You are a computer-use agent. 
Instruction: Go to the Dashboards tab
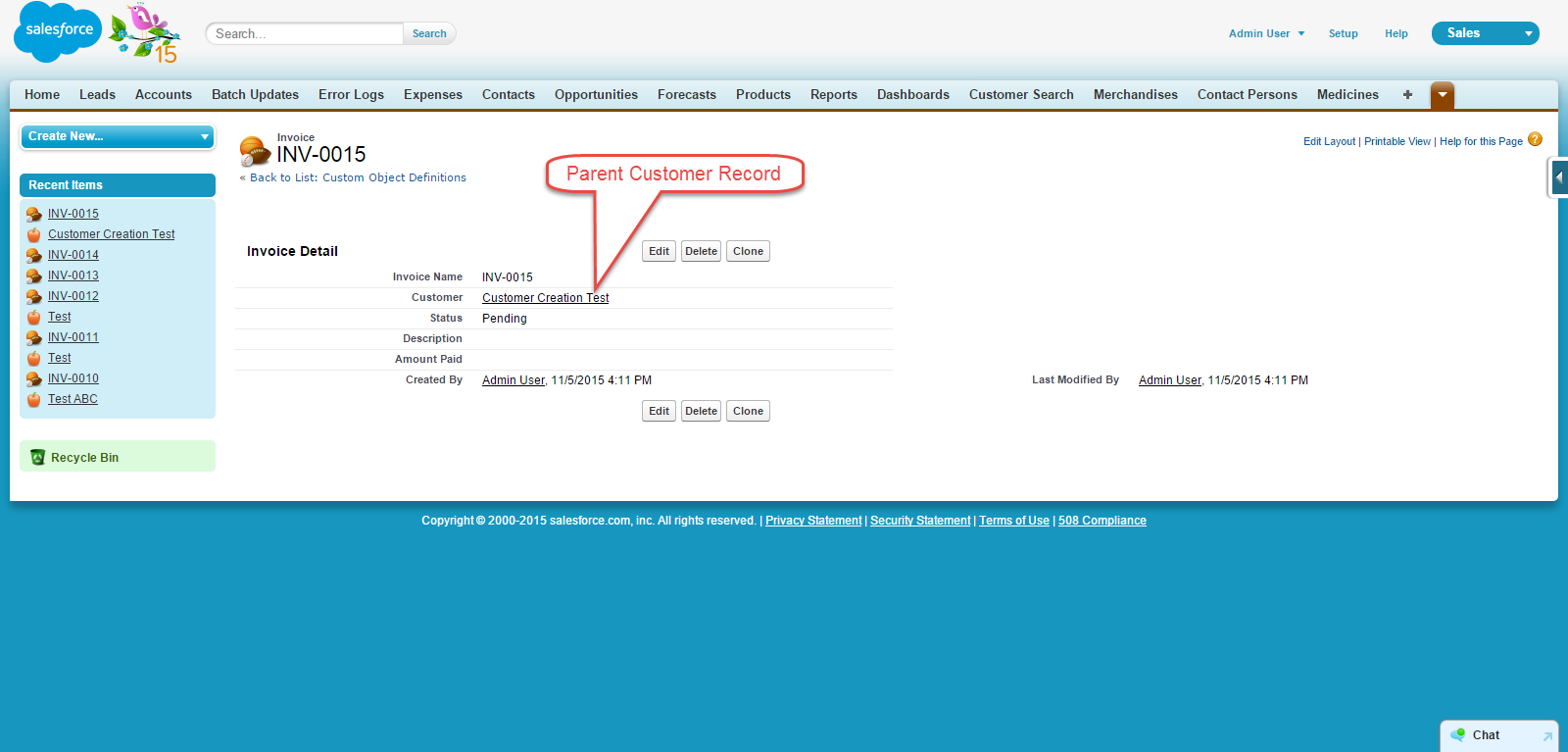tap(912, 95)
